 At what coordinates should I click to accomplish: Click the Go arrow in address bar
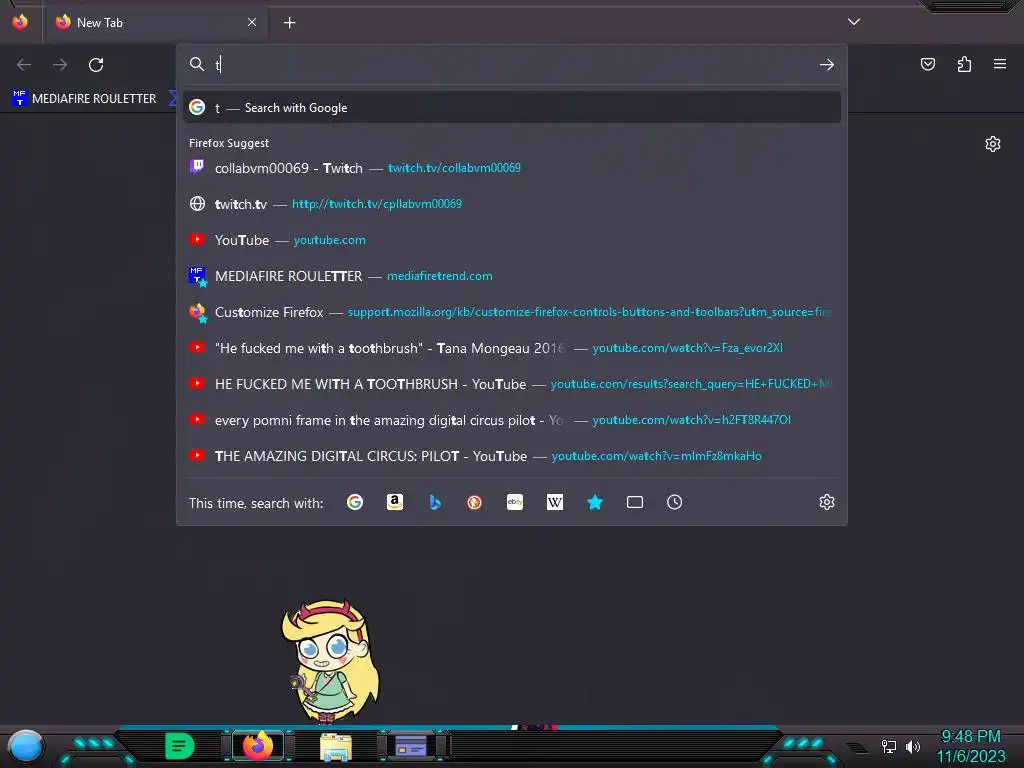[827, 65]
